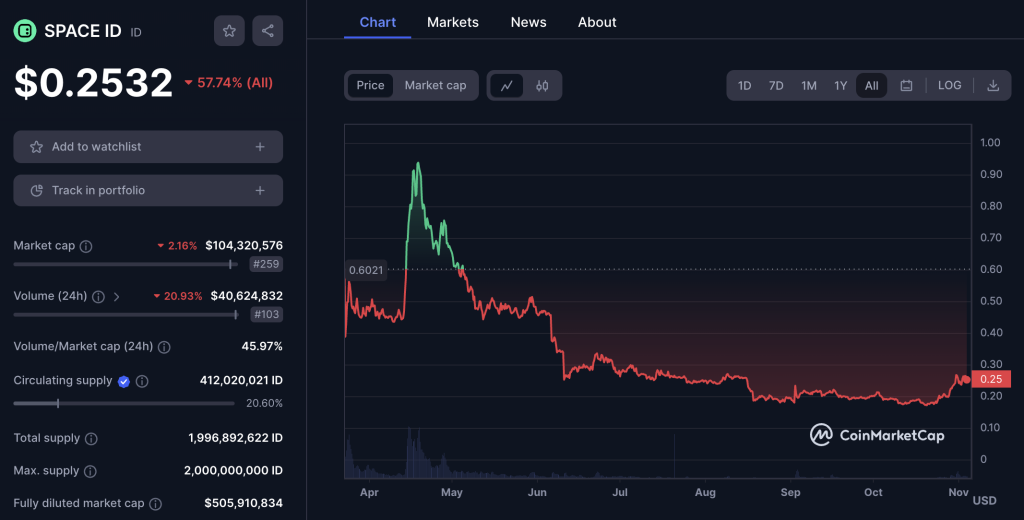Click the 1,996,892,622 ID total supply
This screenshot has width=1024, height=520.
(235, 438)
